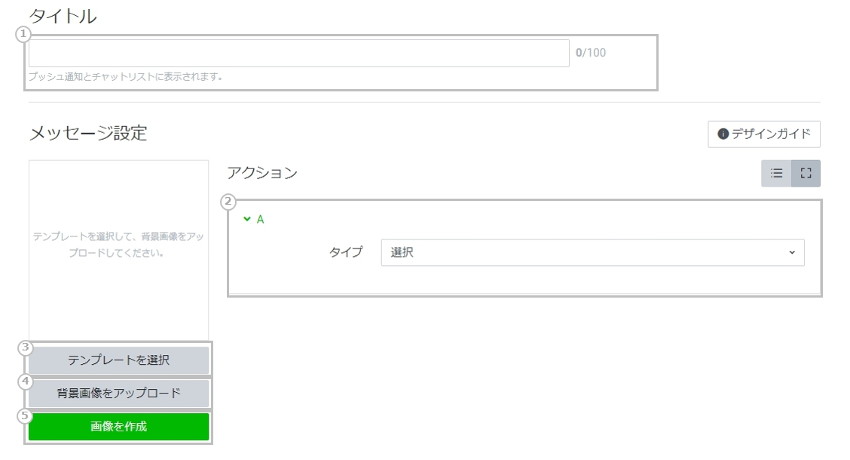Switch to the list view icon
This screenshot has height=460, width=850.
(x=776, y=173)
